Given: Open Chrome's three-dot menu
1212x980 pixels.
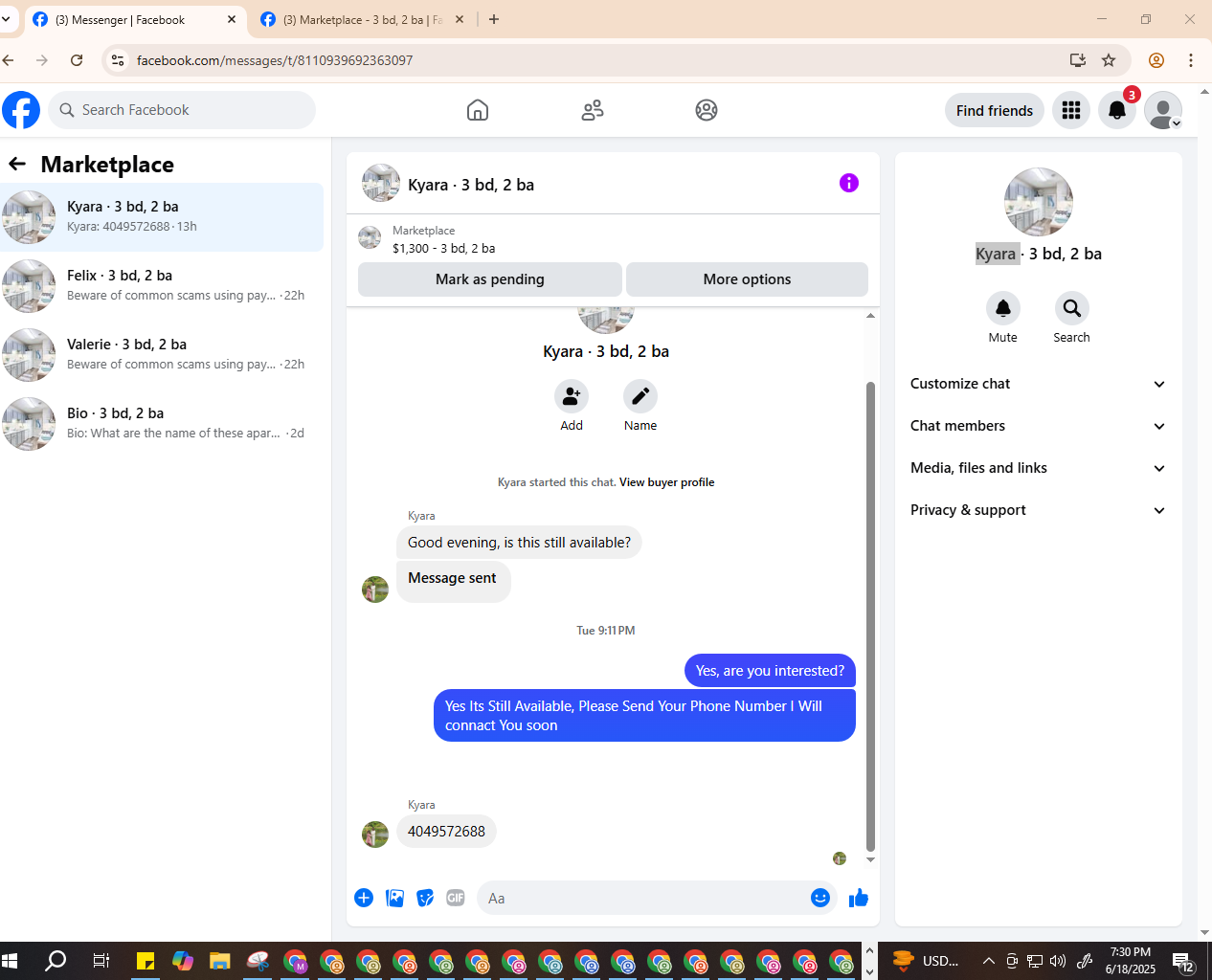Looking at the screenshot, I should [x=1191, y=60].
